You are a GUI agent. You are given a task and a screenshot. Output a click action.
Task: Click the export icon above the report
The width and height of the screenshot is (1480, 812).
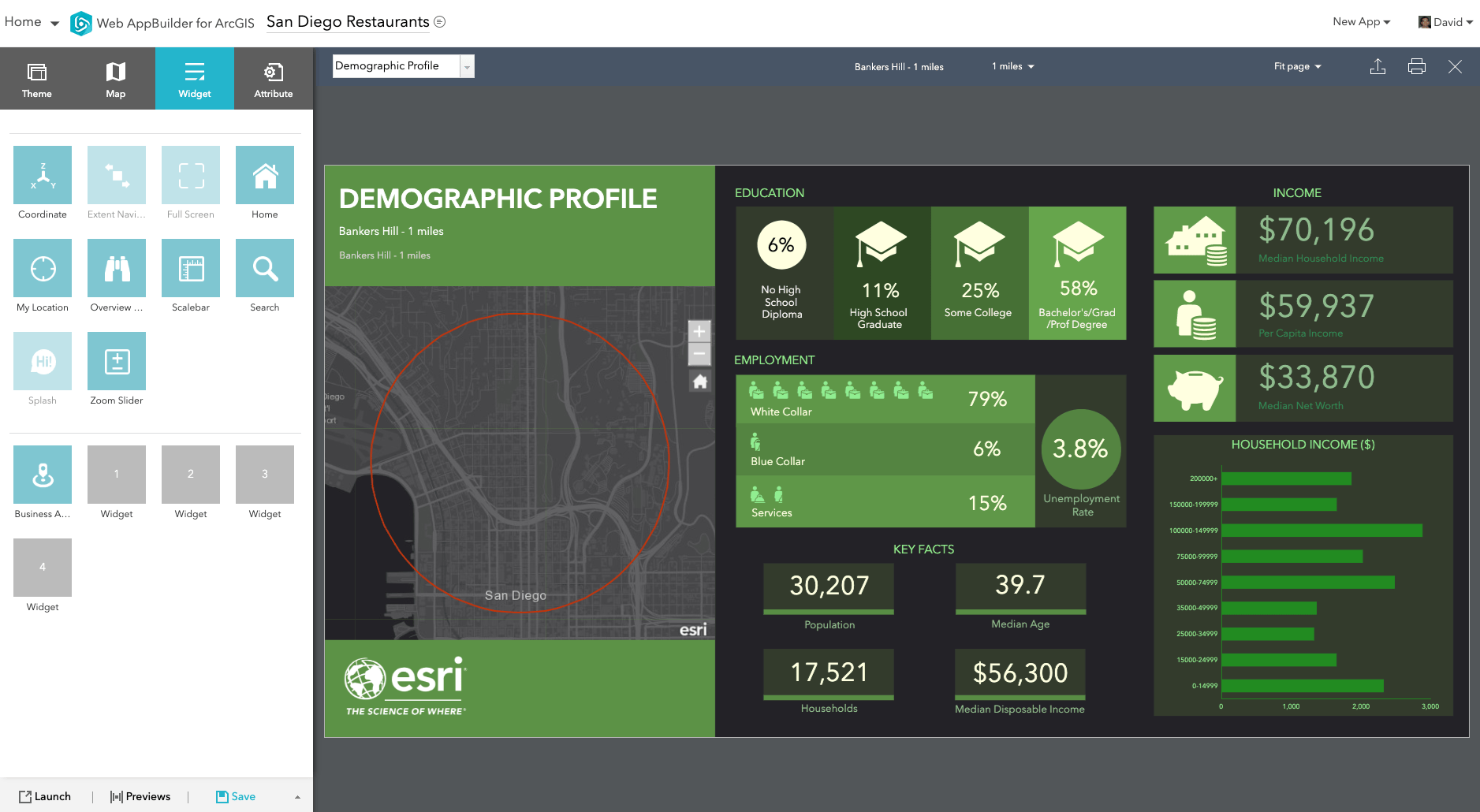(x=1378, y=66)
